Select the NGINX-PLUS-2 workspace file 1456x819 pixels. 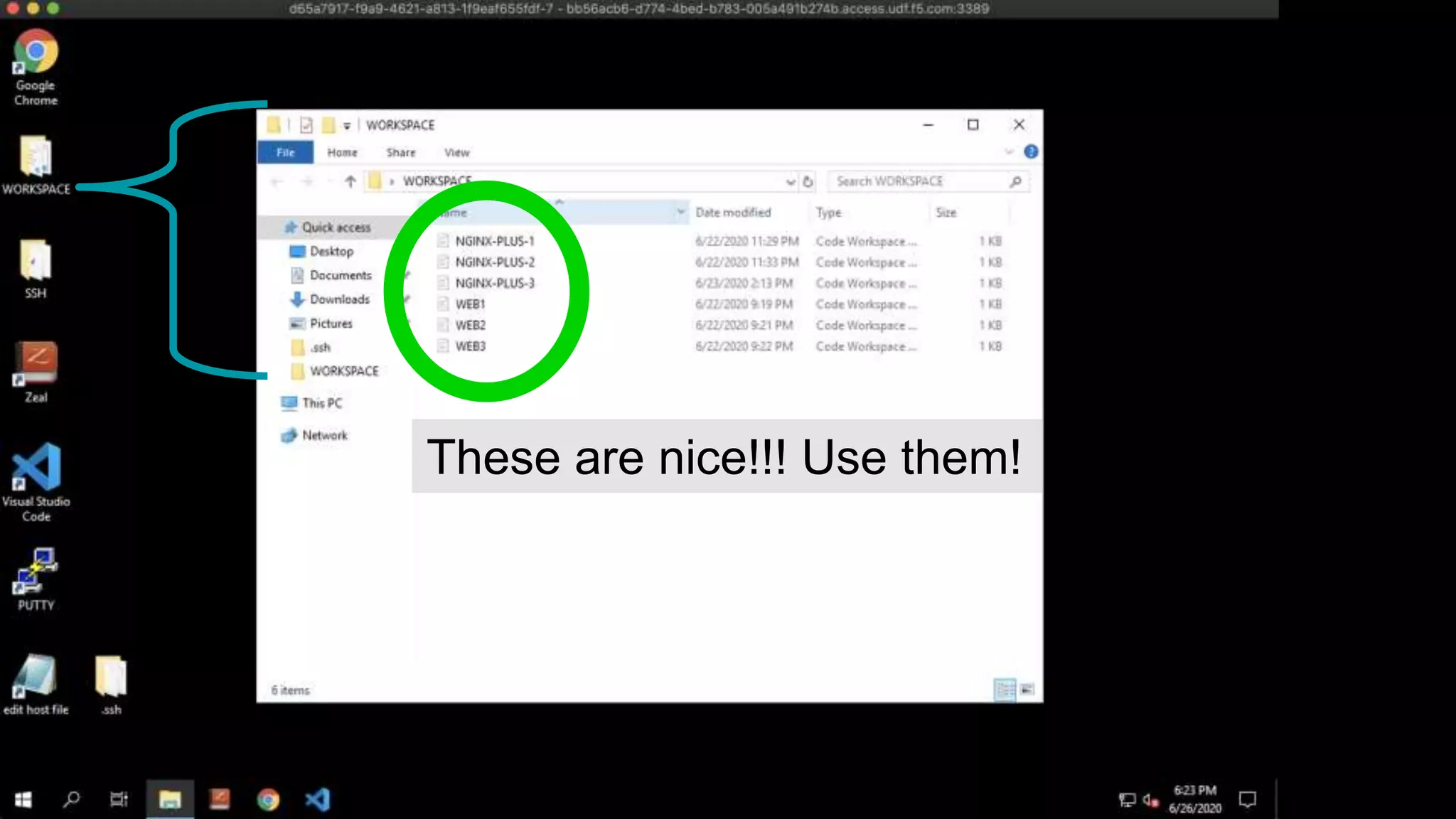[x=494, y=262]
